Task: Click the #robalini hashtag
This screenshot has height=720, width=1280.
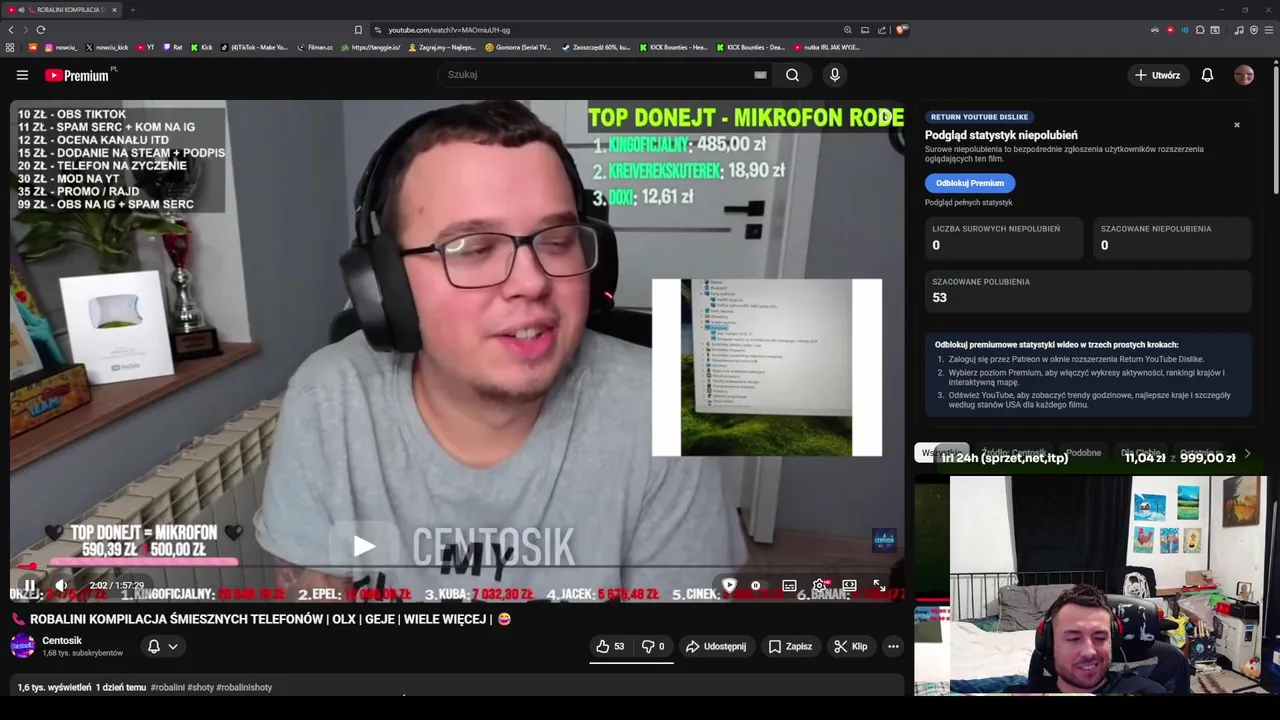Action: [168, 688]
